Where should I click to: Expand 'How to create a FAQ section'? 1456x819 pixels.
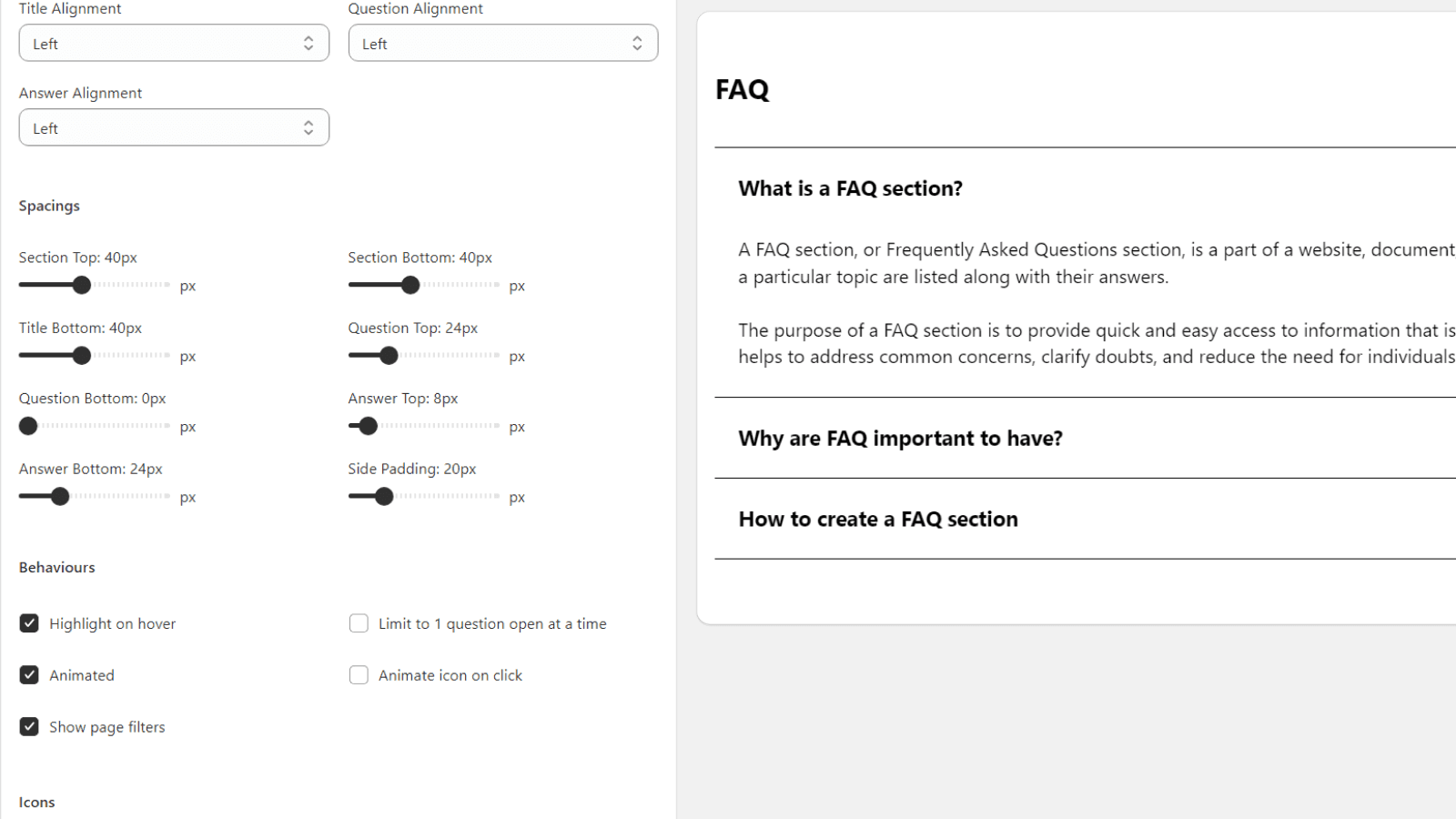click(878, 520)
